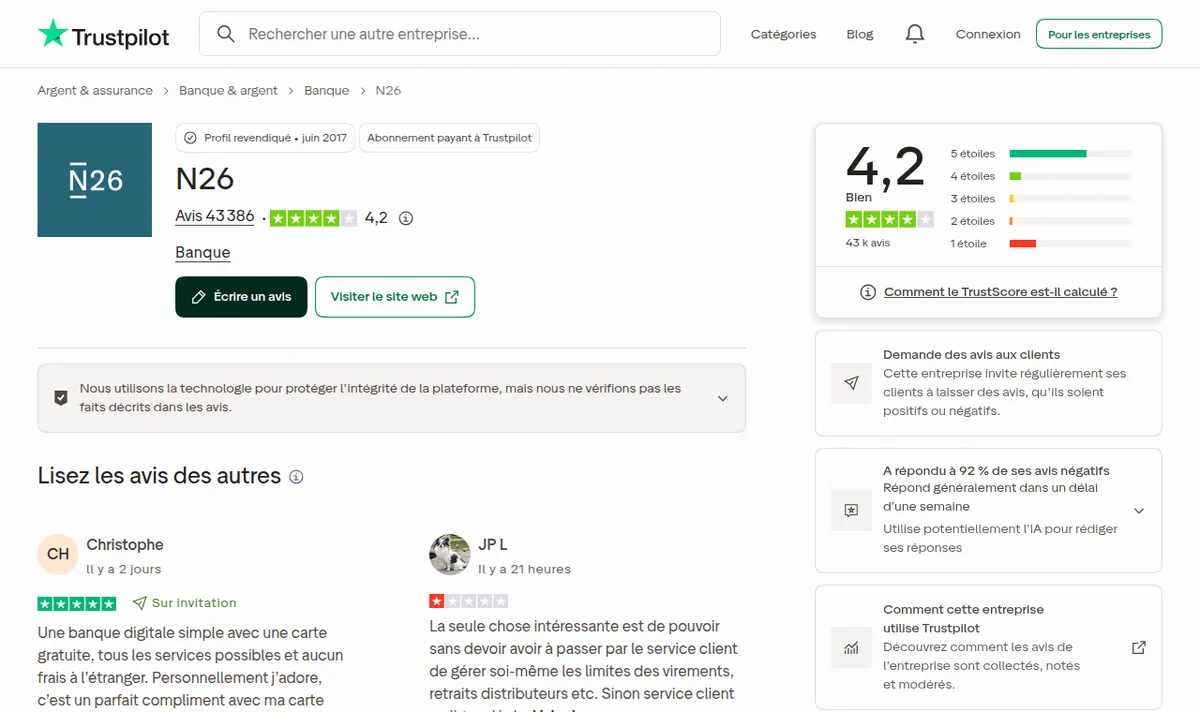Click the paper plane icon in 'Demande des avis'
This screenshot has width=1200, height=712.
tap(851, 383)
